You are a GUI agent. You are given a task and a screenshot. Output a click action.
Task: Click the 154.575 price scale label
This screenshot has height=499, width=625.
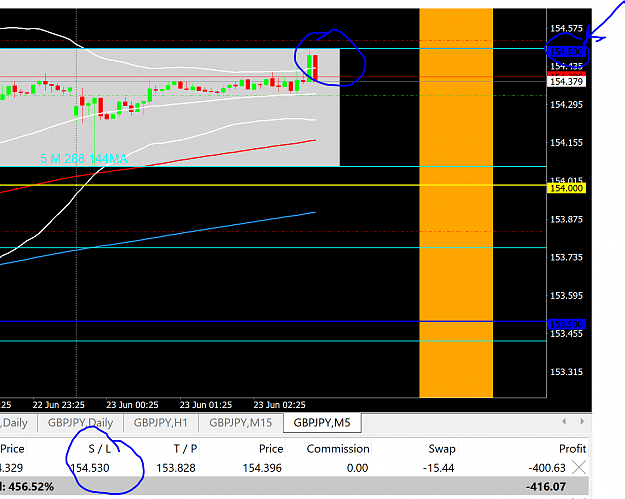coord(566,28)
